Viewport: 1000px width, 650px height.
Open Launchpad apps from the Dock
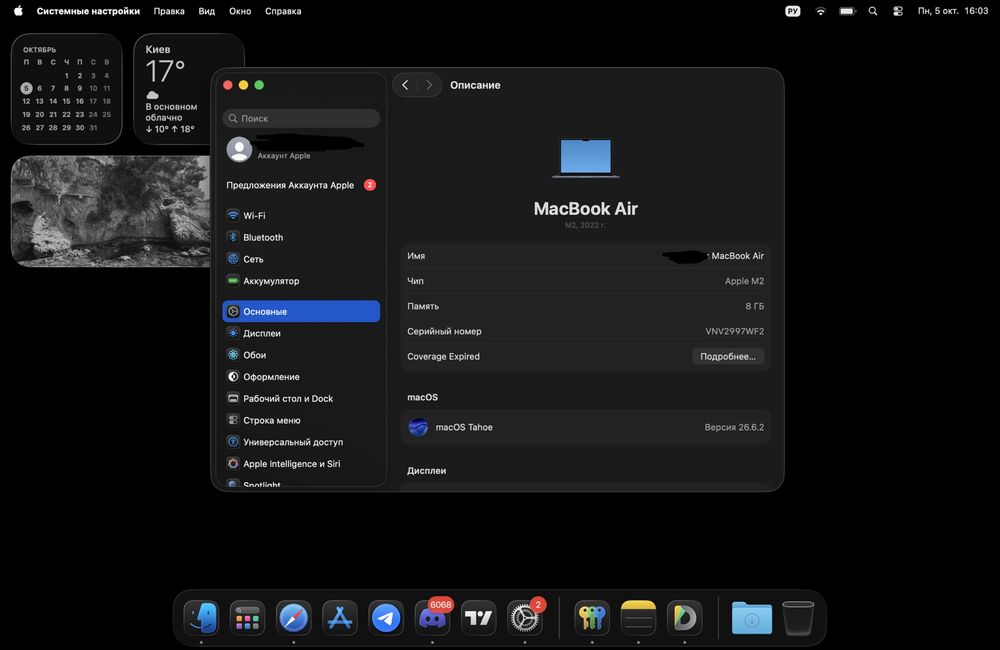click(x=247, y=617)
